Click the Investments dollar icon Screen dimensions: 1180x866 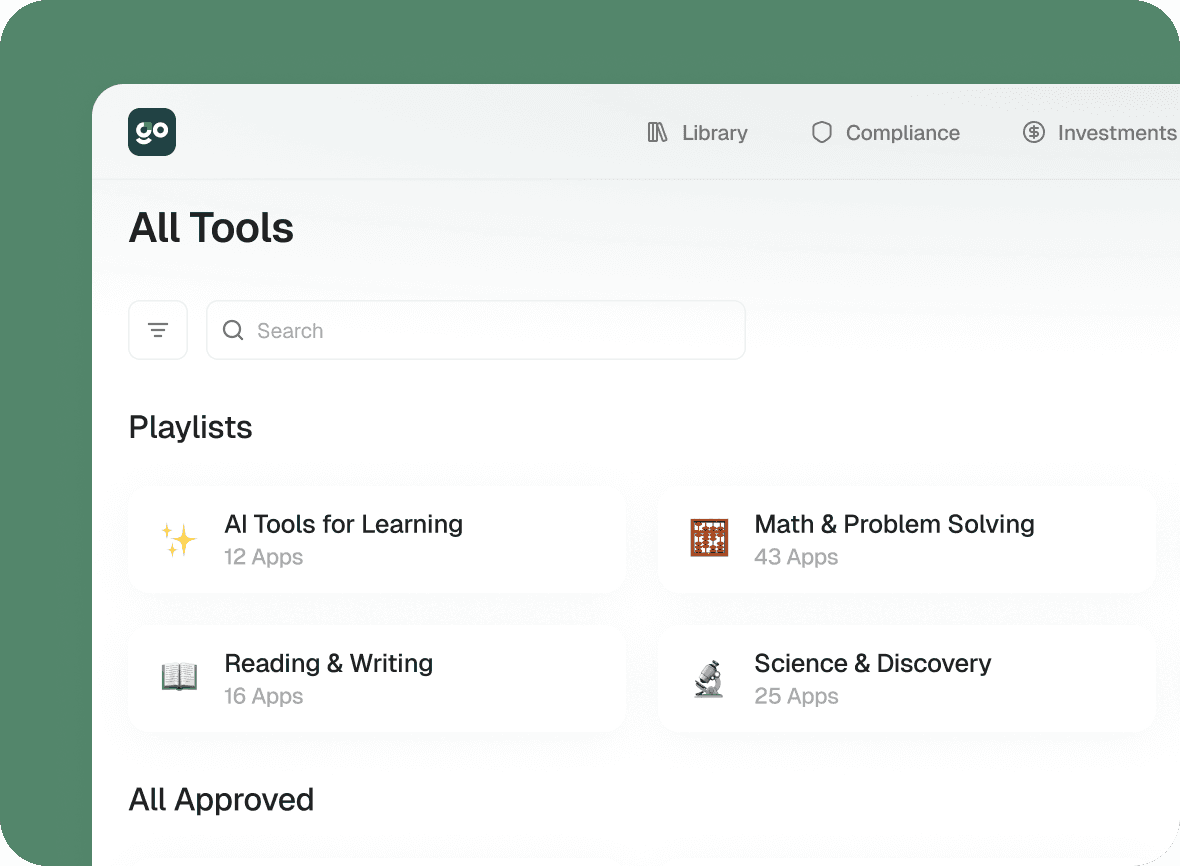tap(1034, 132)
